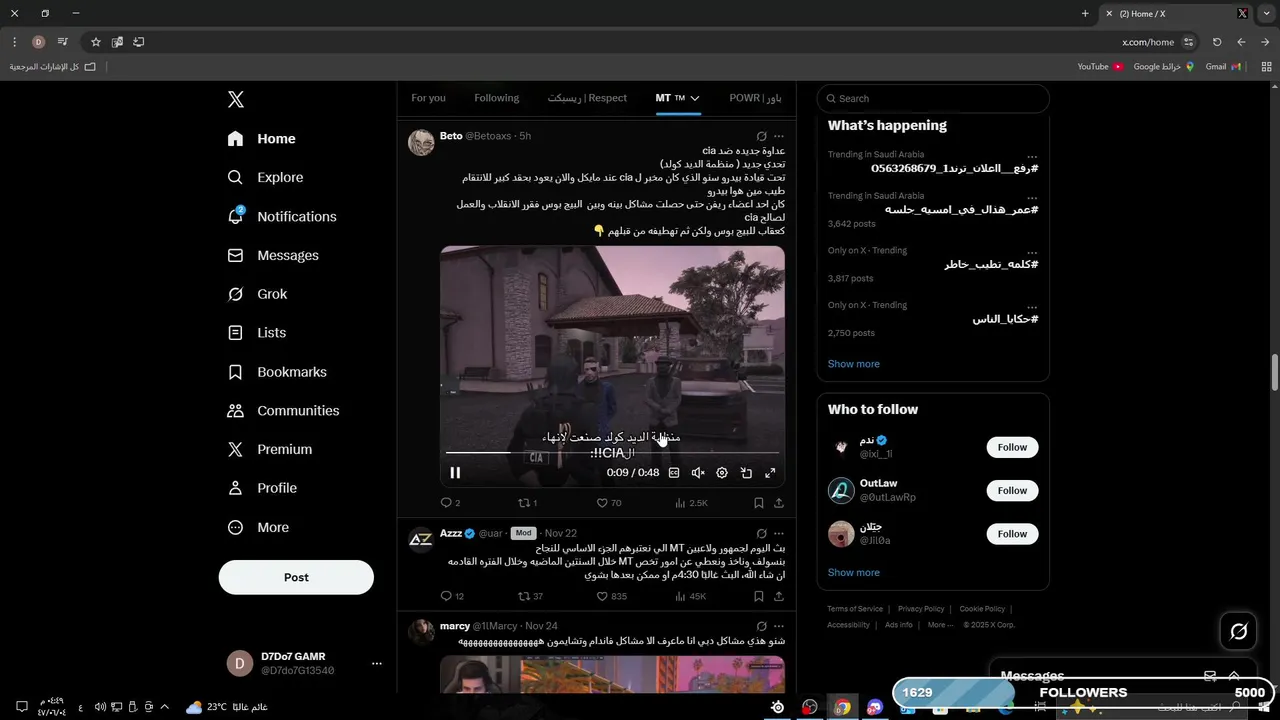Share Azzz's post
The image size is (1280, 720).
(x=779, y=596)
